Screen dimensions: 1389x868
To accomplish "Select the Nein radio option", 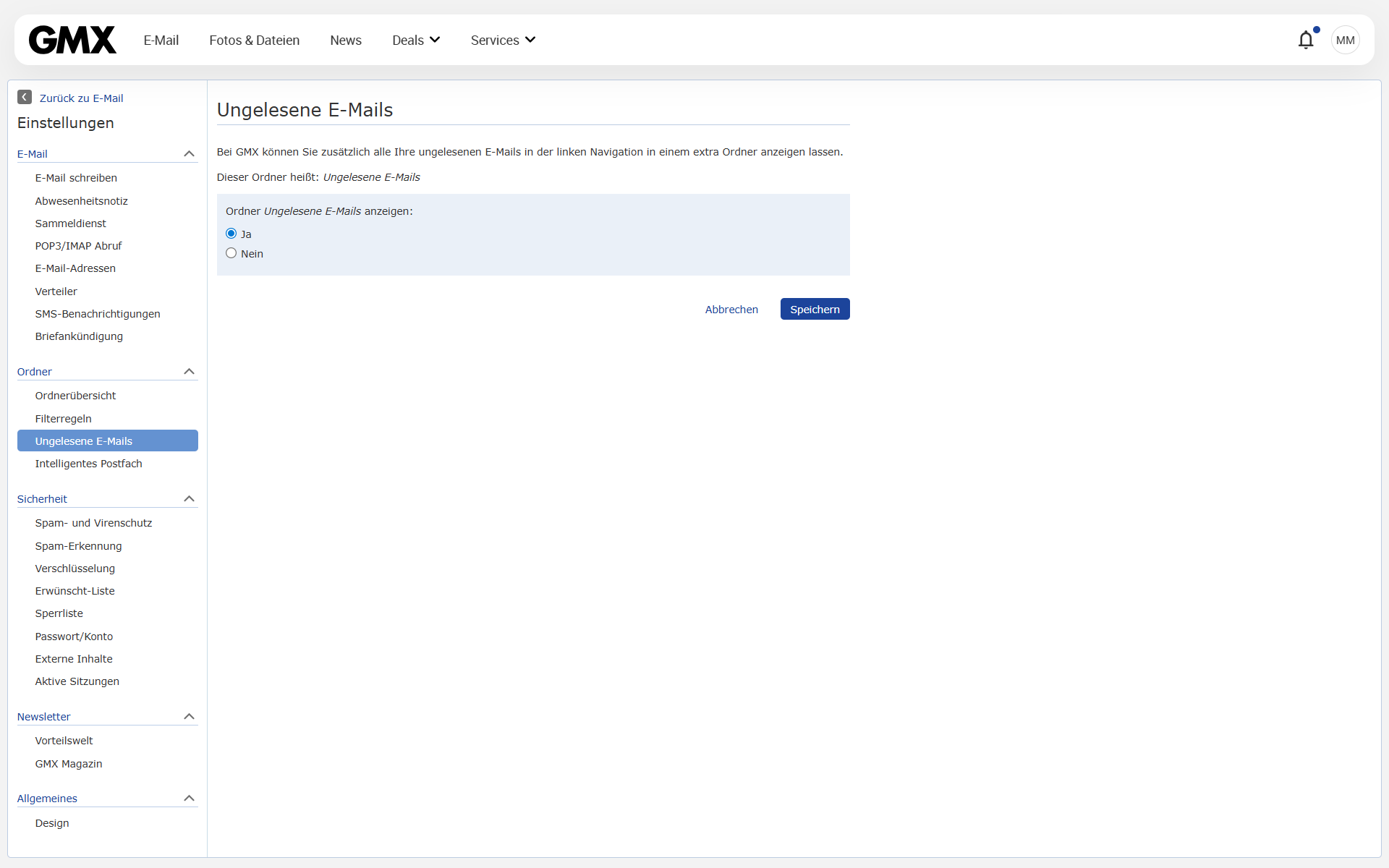I will point(231,253).
